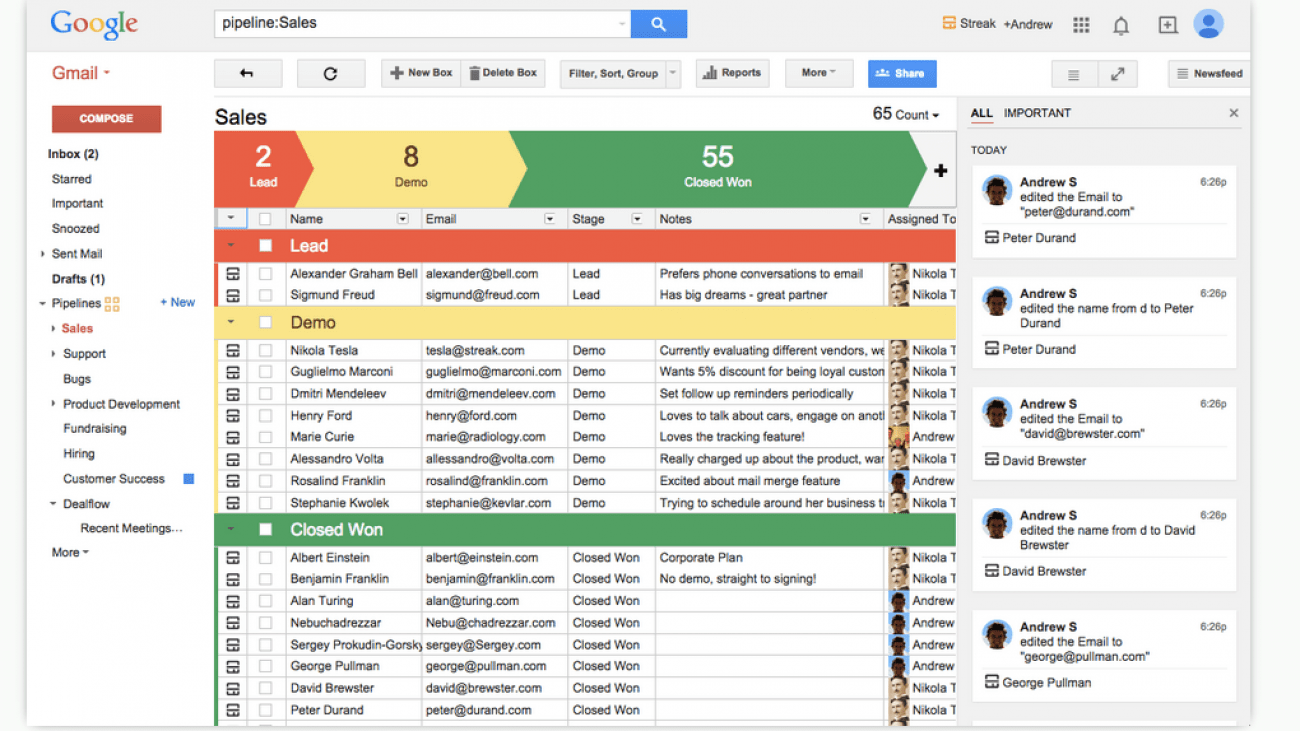Tick the checkbox beside Albert Einstein
Screen dimensions: 1300x731
tap(265, 557)
